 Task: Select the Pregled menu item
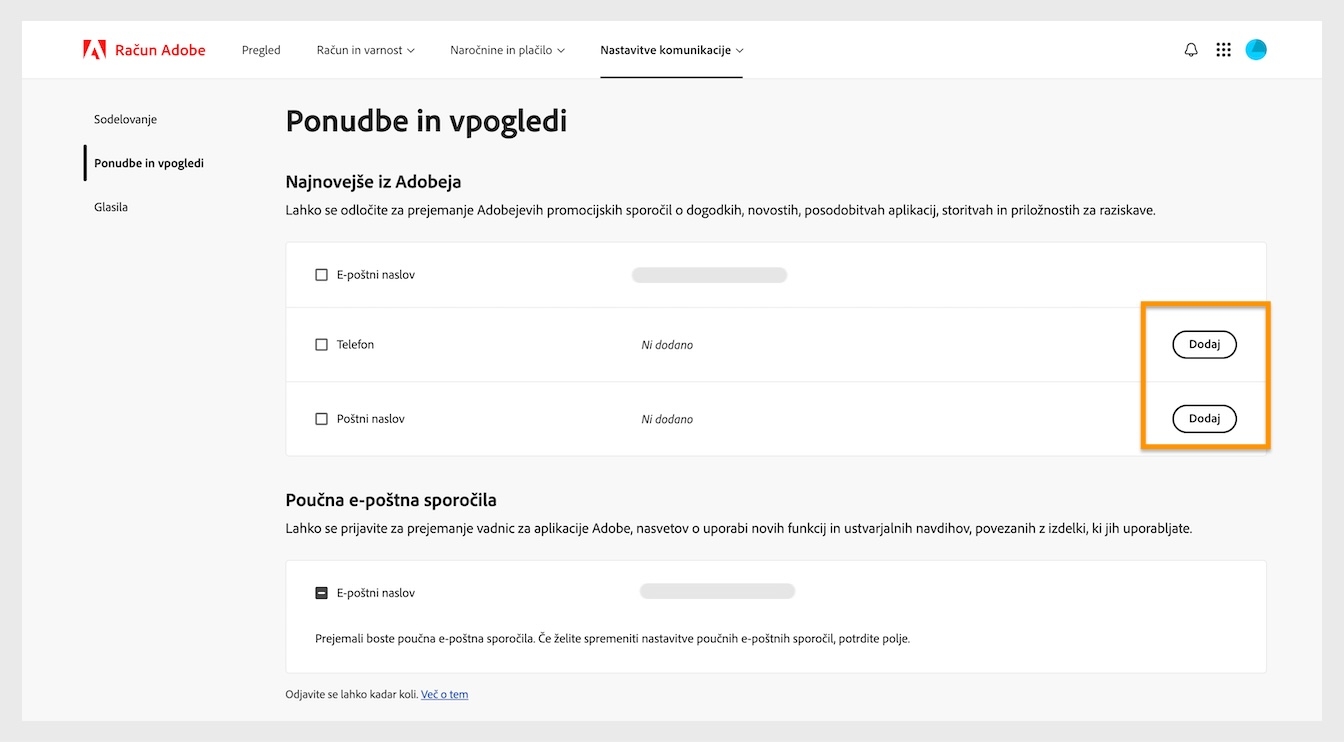(260, 49)
